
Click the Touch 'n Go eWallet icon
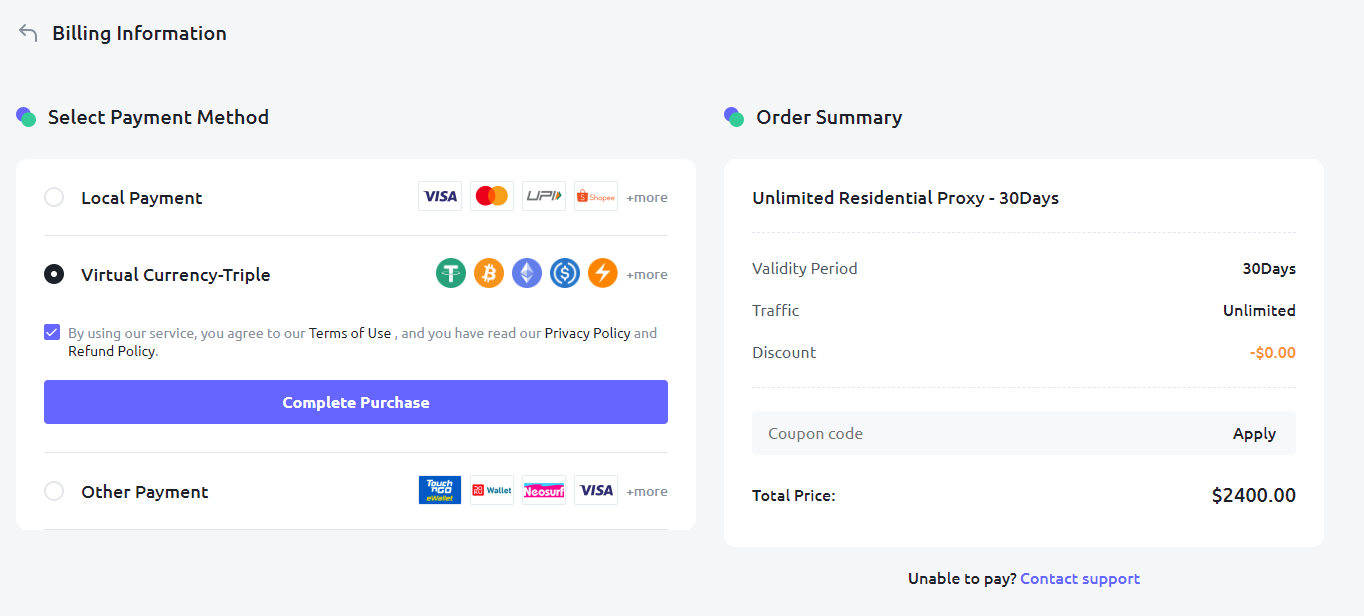[x=440, y=490]
